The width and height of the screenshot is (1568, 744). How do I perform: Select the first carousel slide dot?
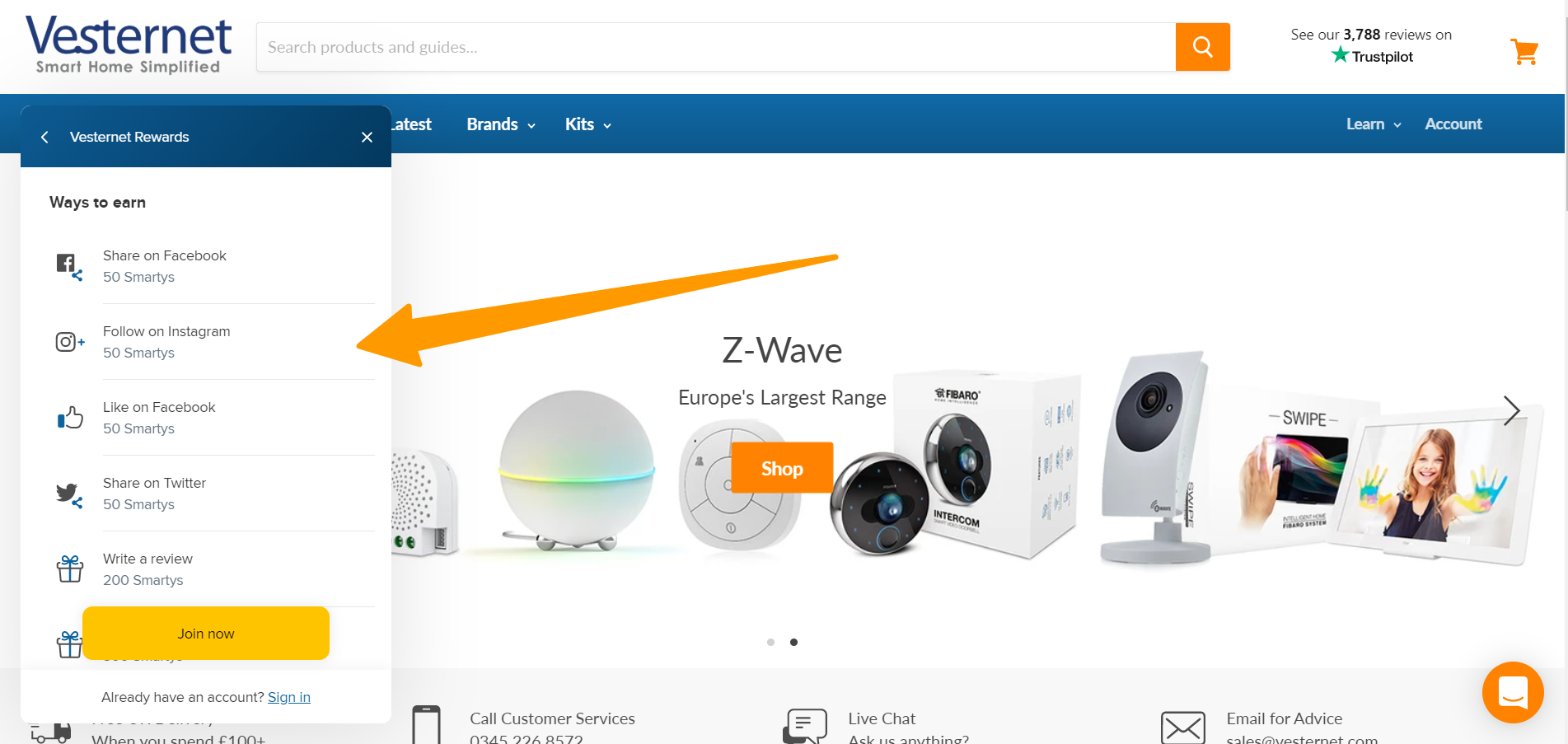(x=770, y=642)
